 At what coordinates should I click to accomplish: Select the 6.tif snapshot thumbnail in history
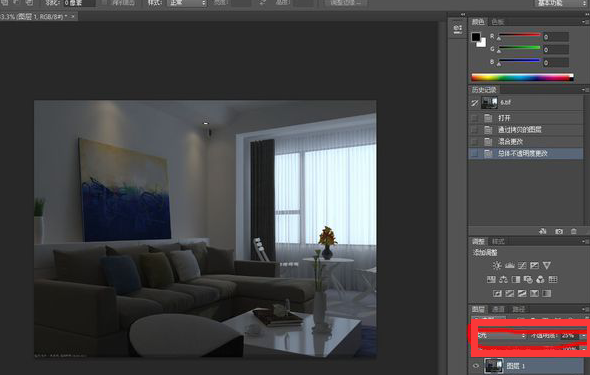coord(489,102)
